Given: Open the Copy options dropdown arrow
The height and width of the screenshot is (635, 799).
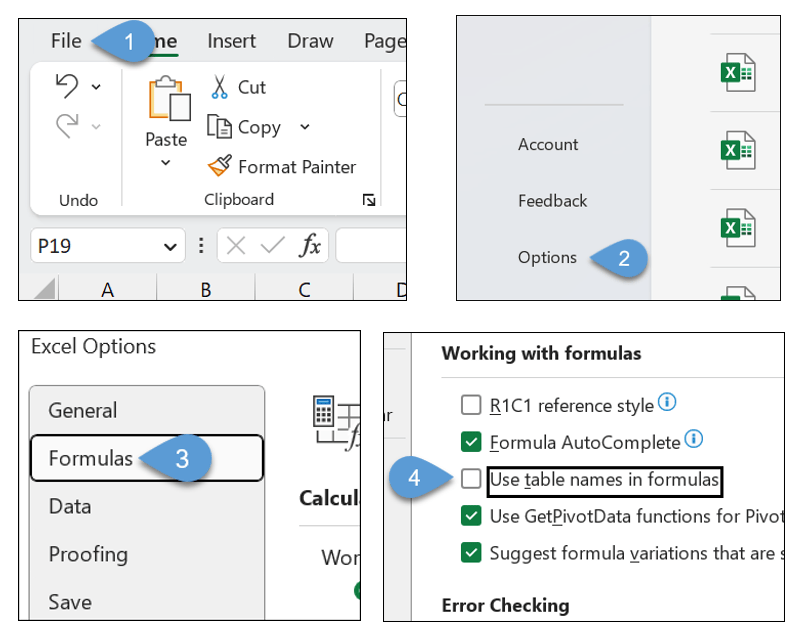Looking at the screenshot, I should click(305, 127).
